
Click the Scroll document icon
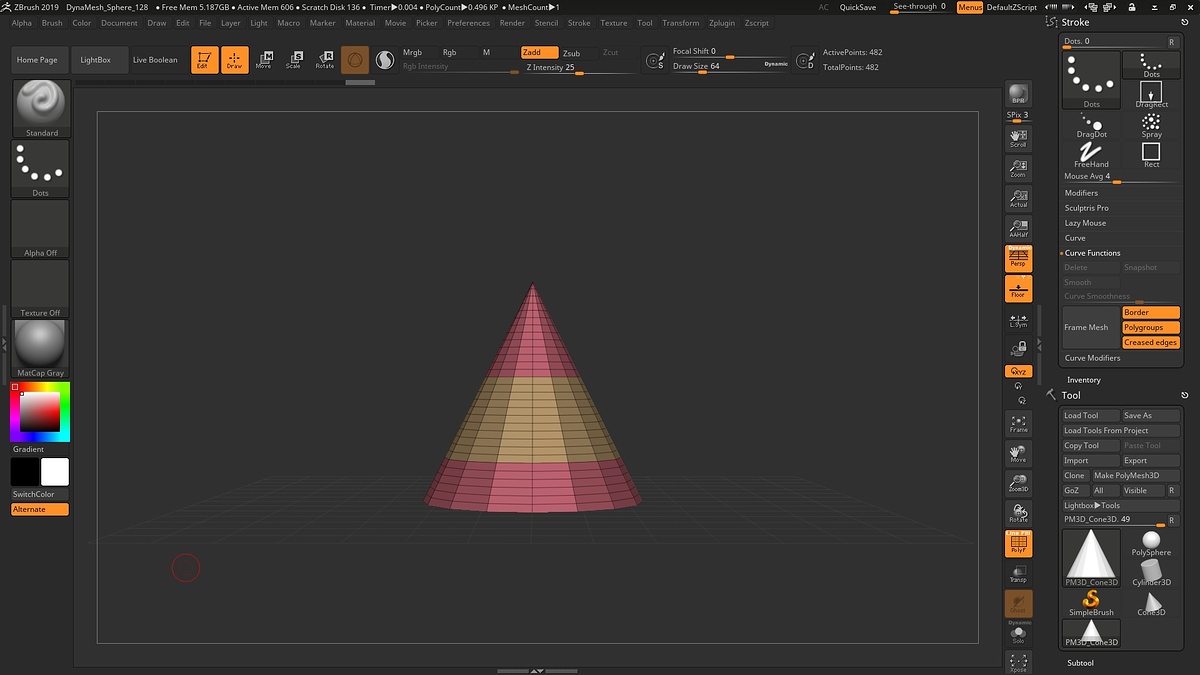click(1018, 137)
